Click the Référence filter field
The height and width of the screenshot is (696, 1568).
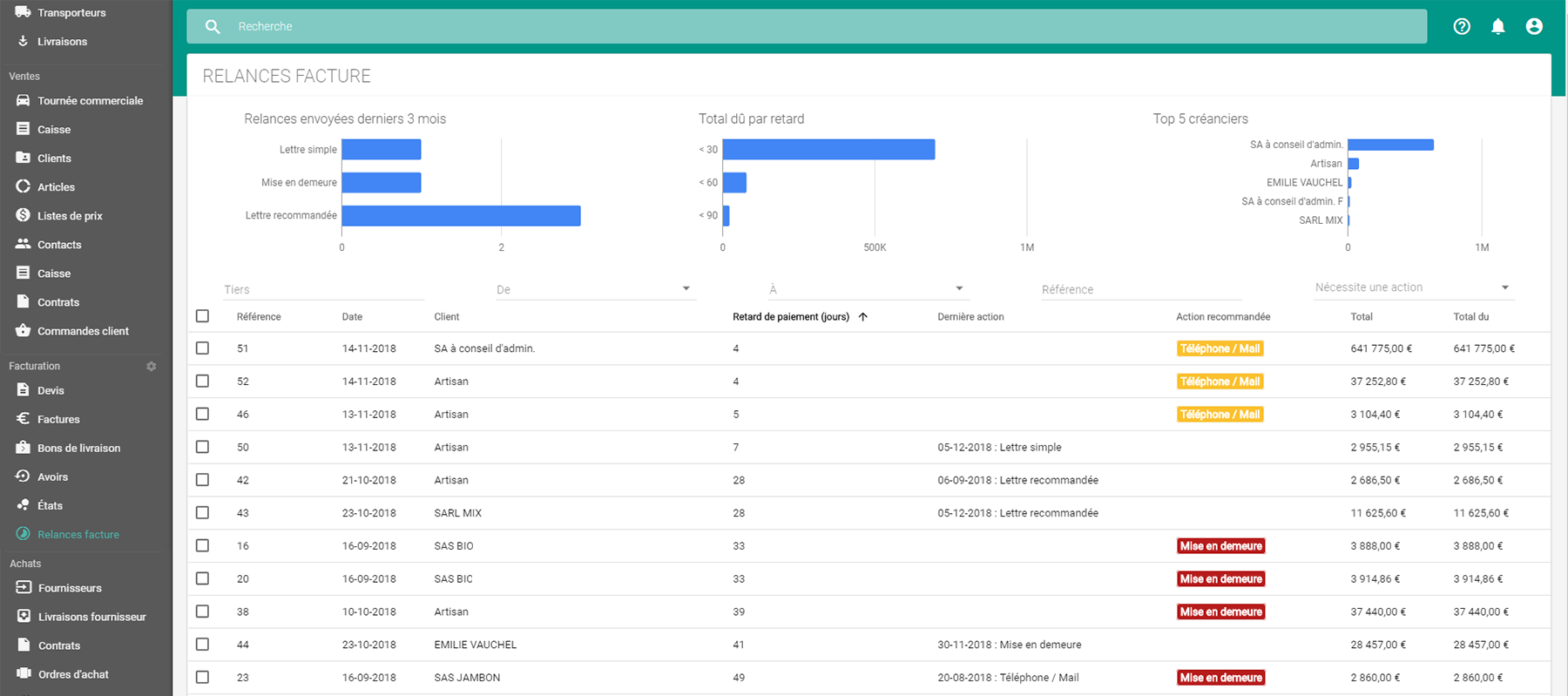[x=1141, y=289]
